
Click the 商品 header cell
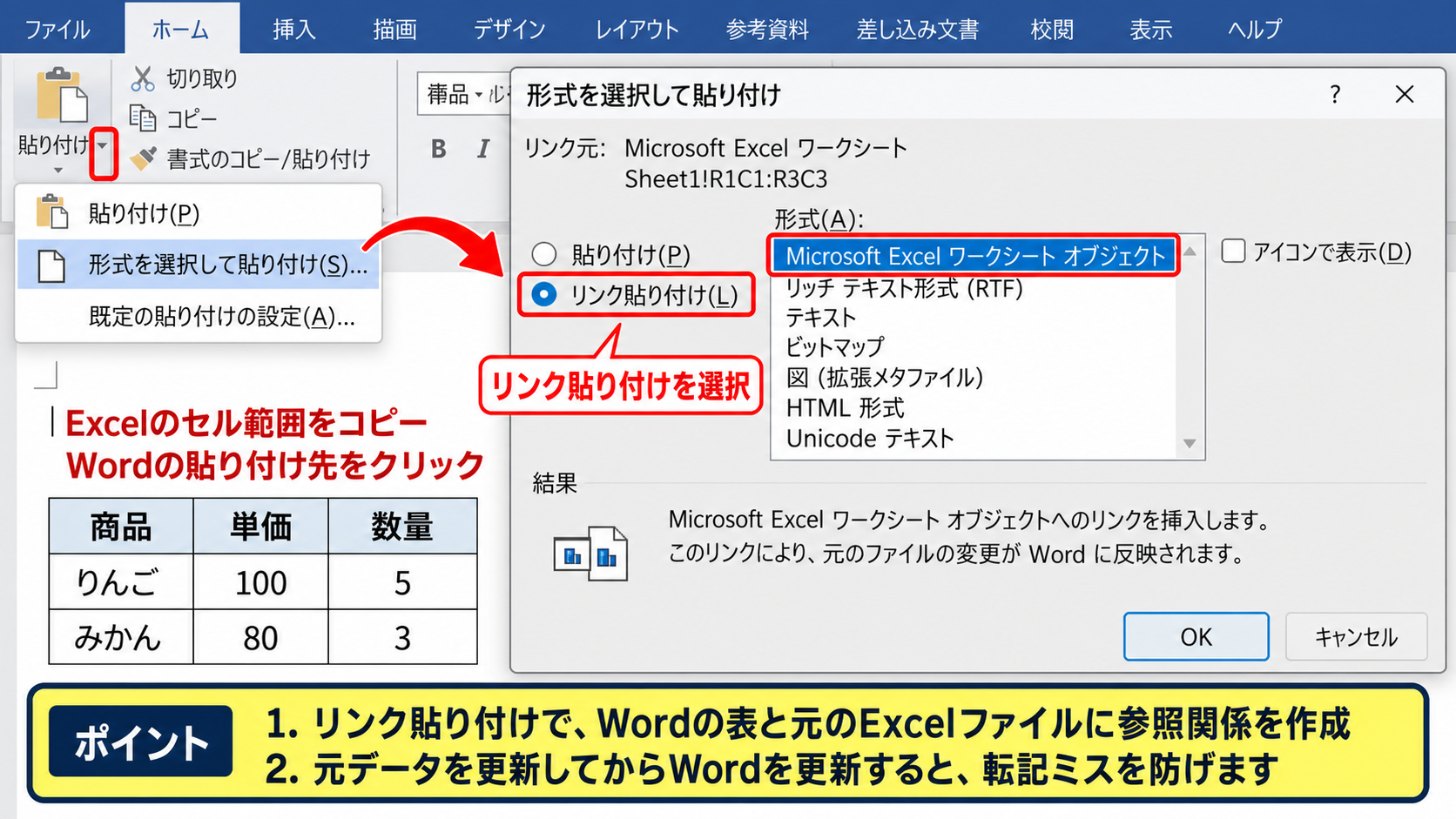(x=121, y=527)
